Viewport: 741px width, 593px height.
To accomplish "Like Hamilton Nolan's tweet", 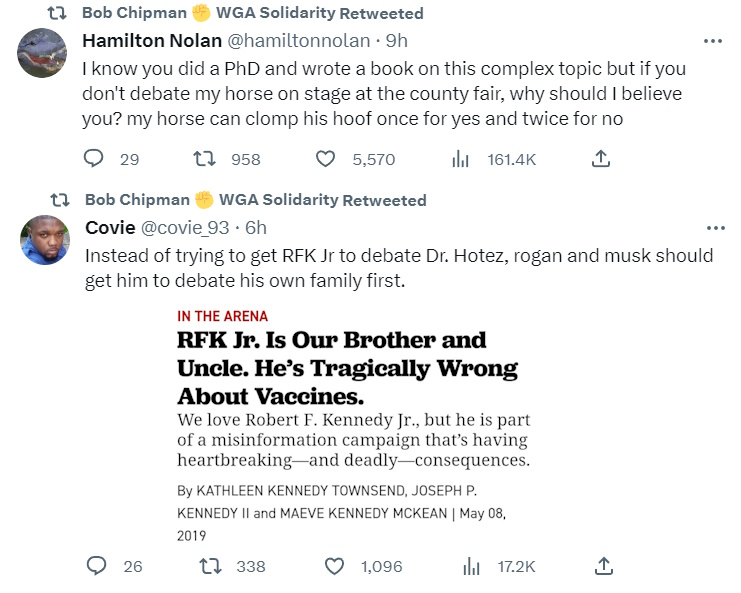I will (x=325, y=159).
